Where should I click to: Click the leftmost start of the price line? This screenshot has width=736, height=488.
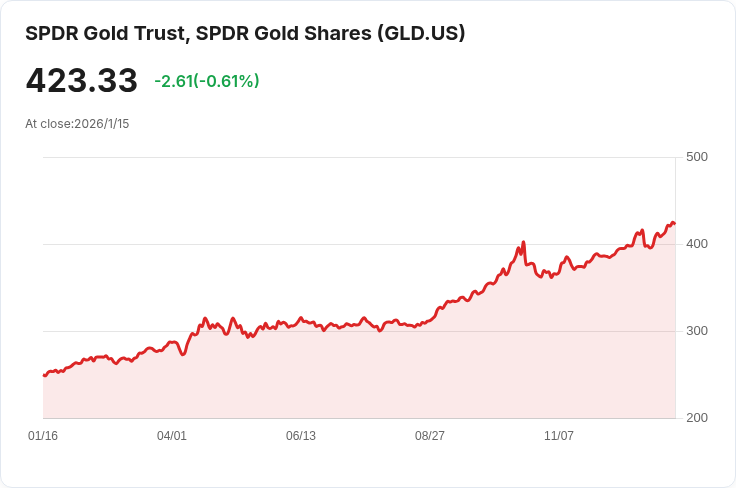[44, 375]
